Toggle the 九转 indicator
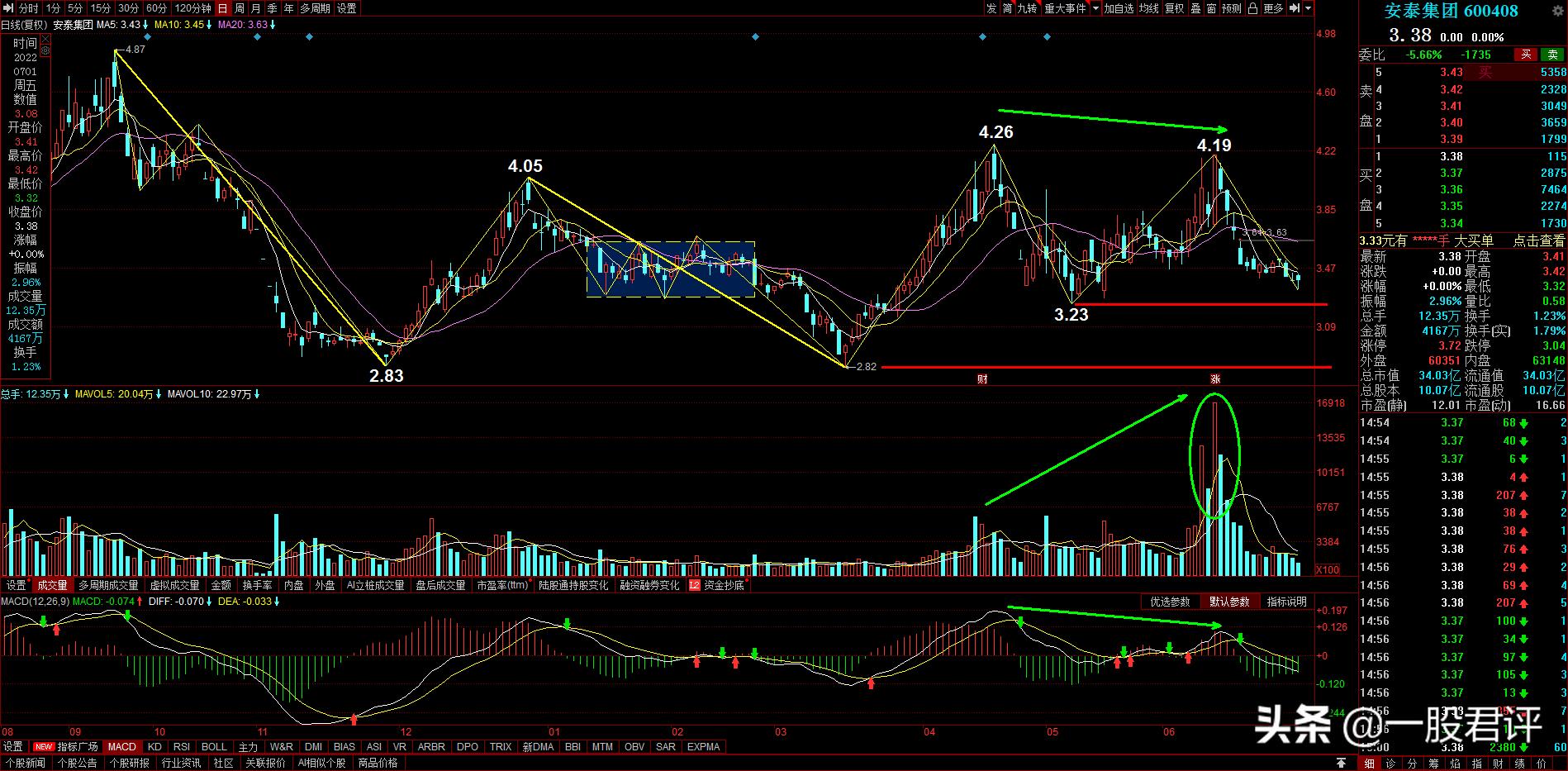 click(1027, 8)
